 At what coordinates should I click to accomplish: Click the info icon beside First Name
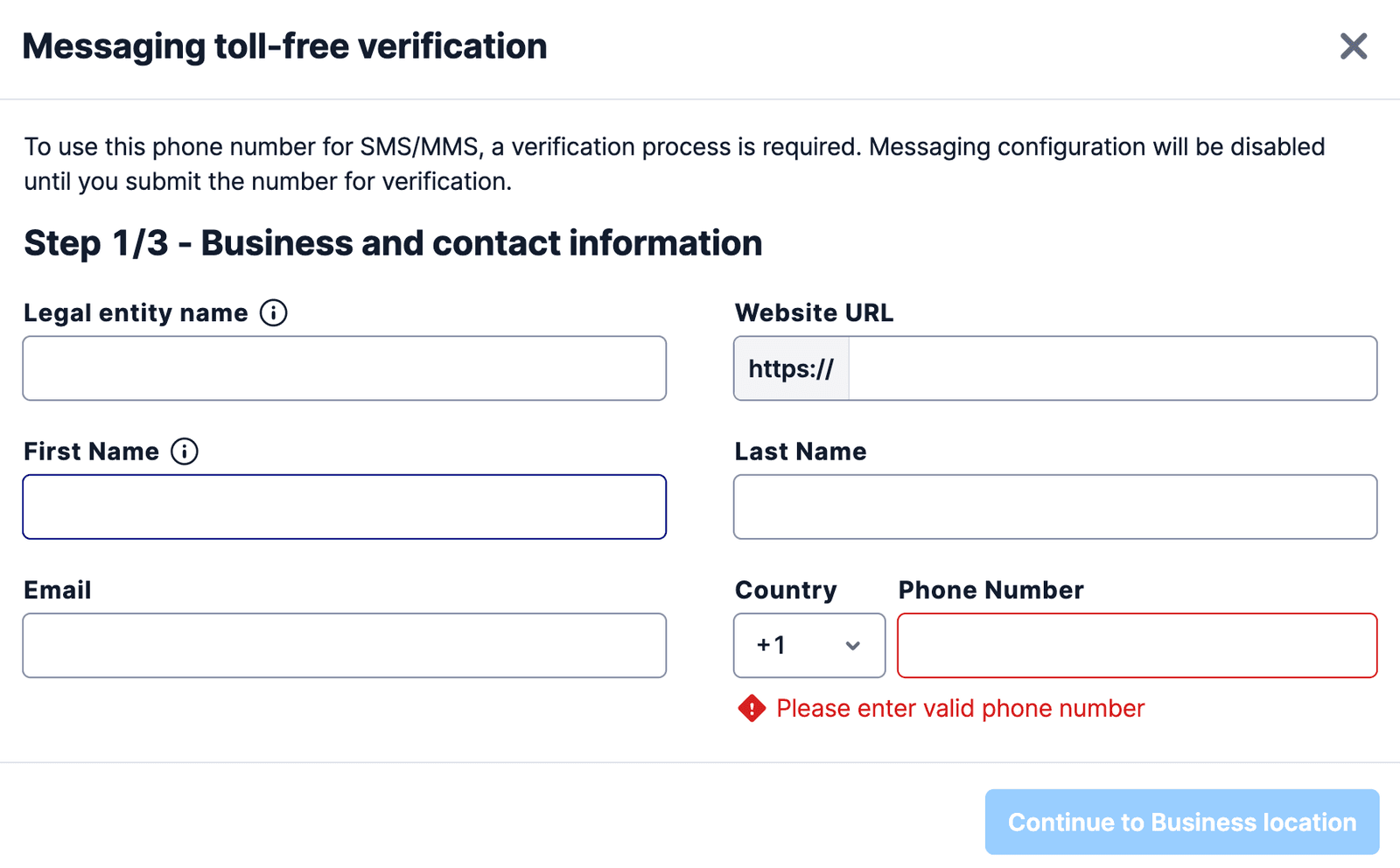point(184,451)
